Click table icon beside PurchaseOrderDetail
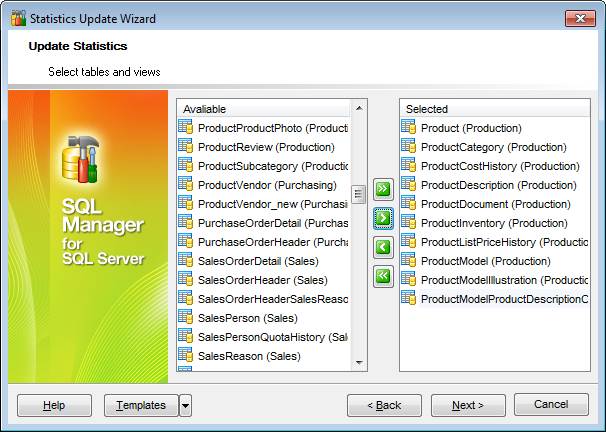606x432 pixels. (x=186, y=222)
